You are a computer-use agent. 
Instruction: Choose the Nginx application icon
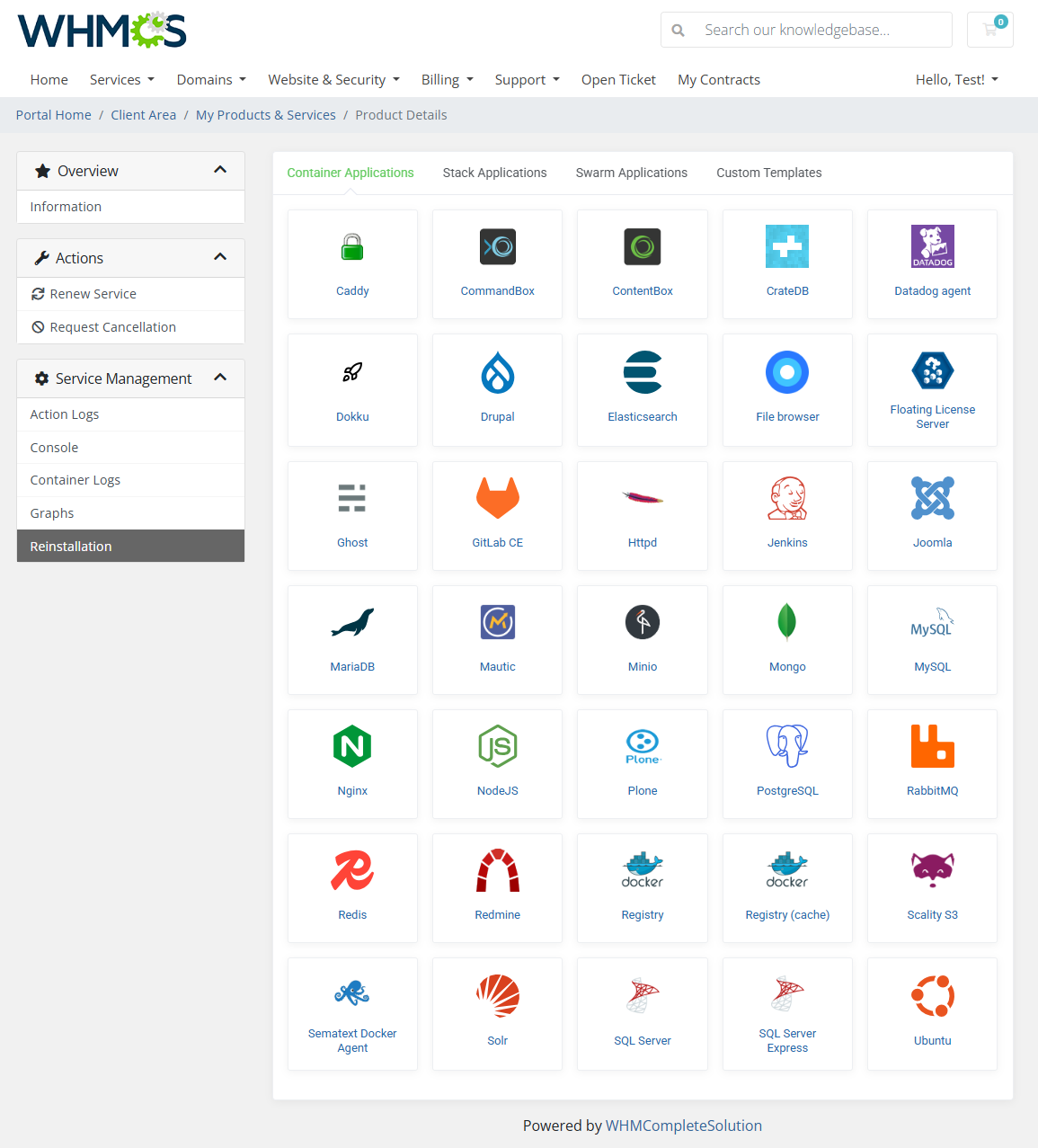tap(352, 764)
